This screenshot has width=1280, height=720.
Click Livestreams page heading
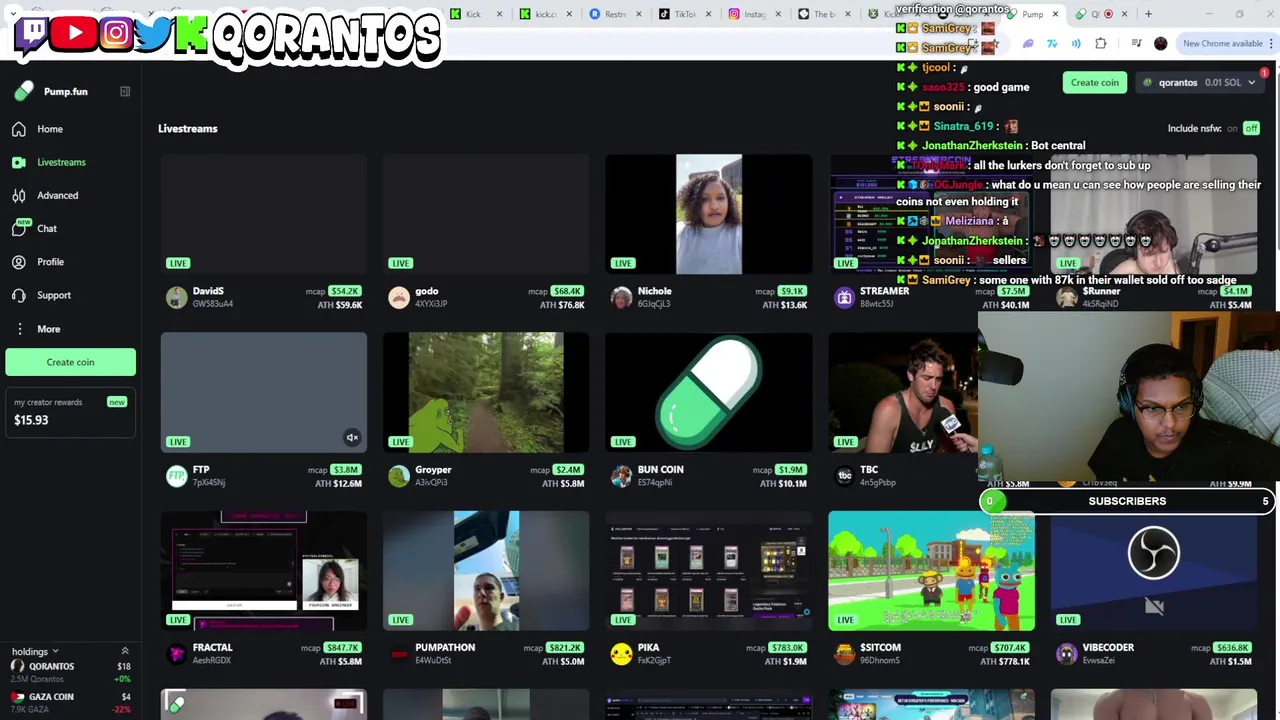[x=187, y=128]
